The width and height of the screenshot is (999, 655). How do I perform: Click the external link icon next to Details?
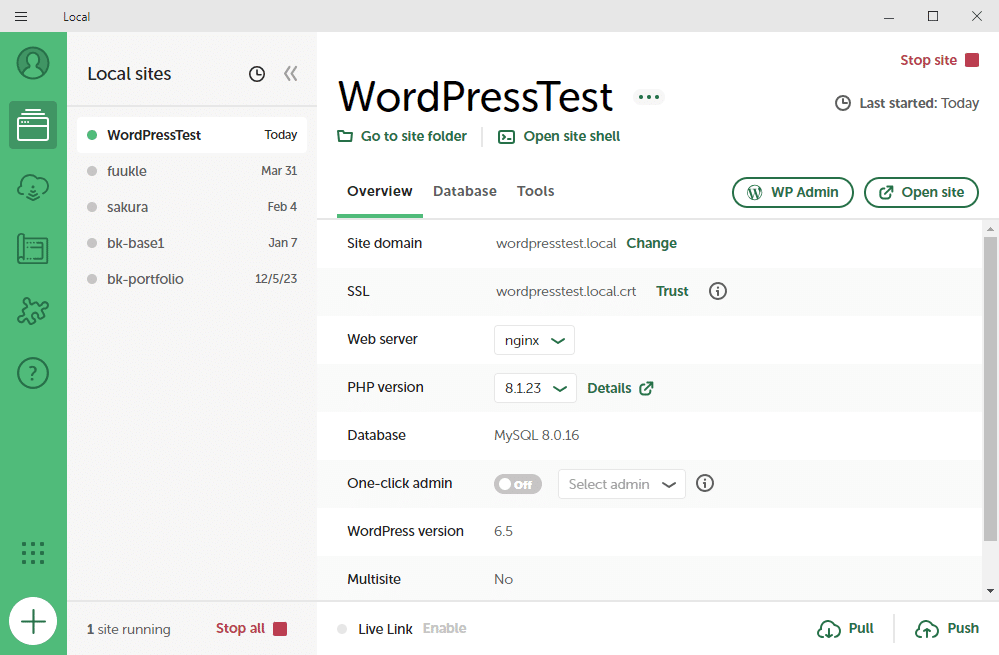646,388
